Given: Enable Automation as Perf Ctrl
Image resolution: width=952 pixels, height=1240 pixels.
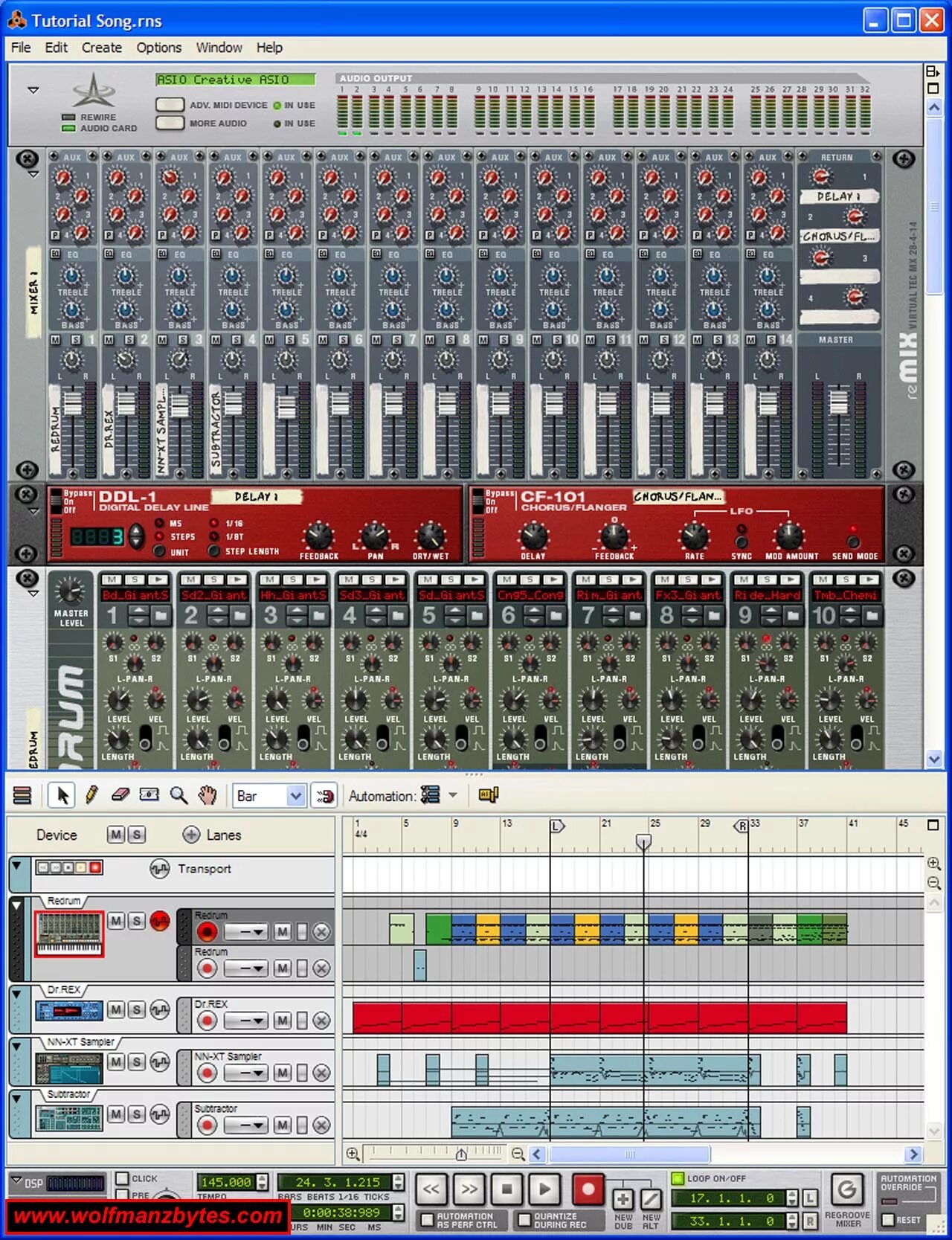Looking at the screenshot, I should coord(427,1219).
